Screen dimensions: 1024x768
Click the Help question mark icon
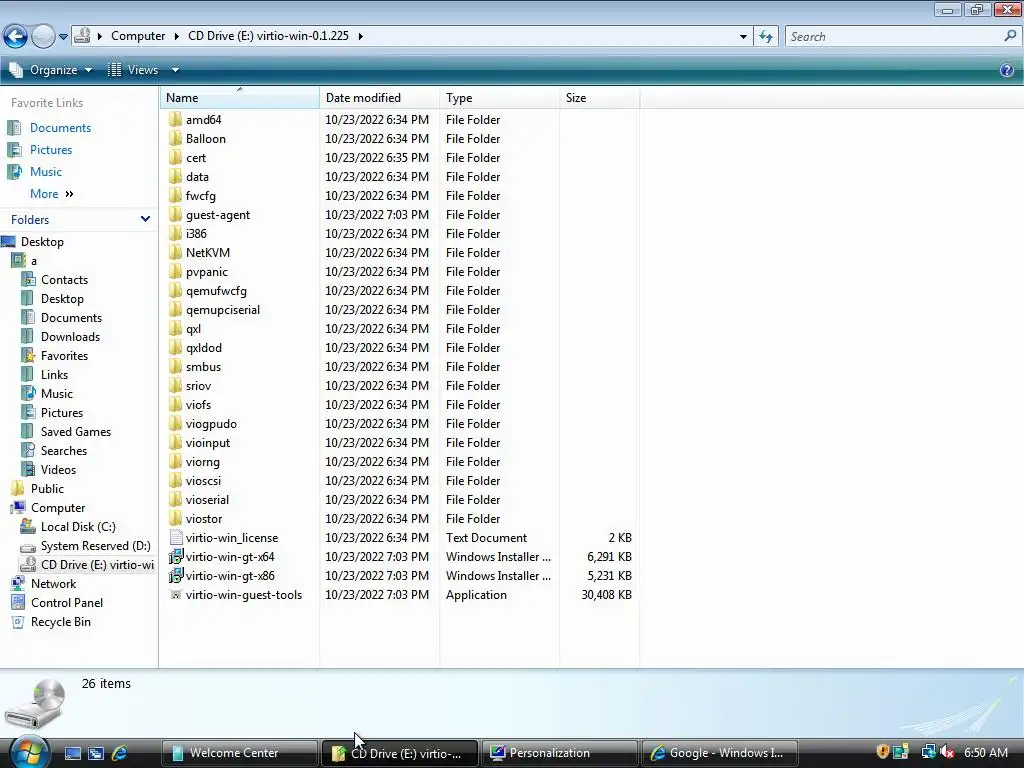click(1006, 70)
